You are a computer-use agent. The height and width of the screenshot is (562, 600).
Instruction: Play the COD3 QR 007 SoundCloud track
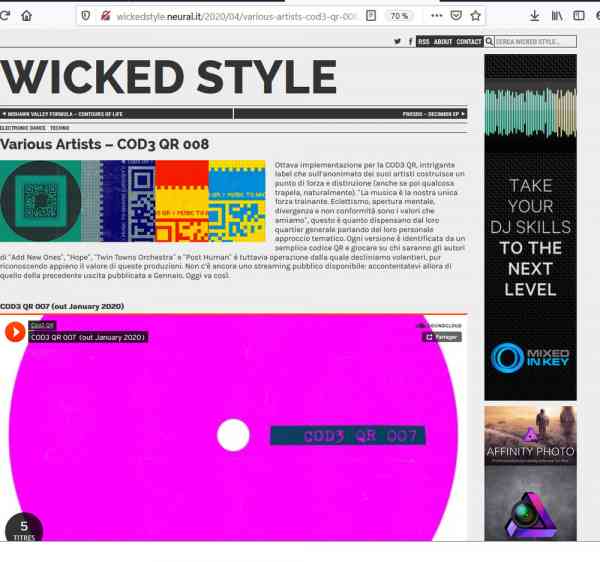pos(15,331)
